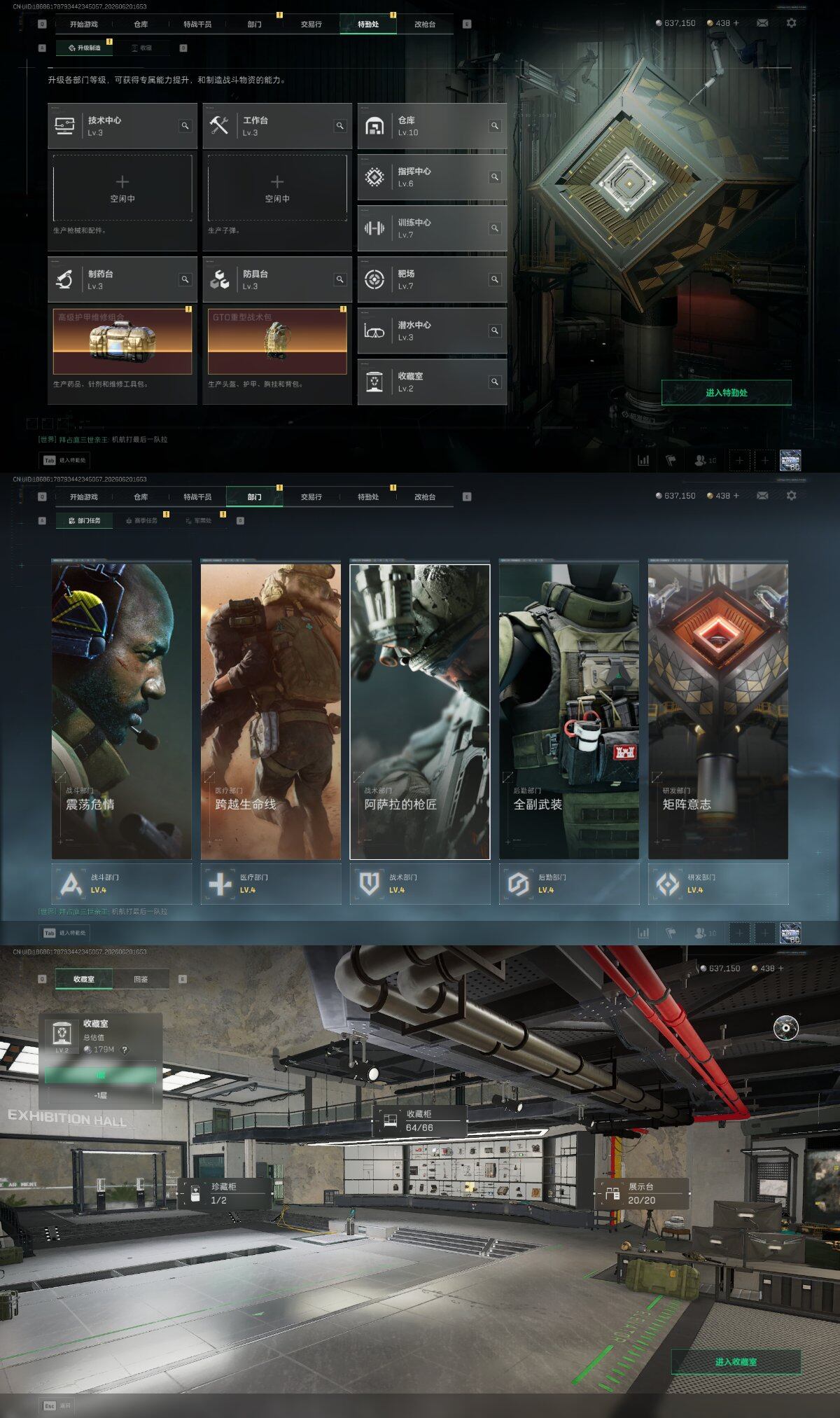Inspect 技术中心 with its magnifier icon
This screenshot has width=840, height=1418.
pos(185,126)
